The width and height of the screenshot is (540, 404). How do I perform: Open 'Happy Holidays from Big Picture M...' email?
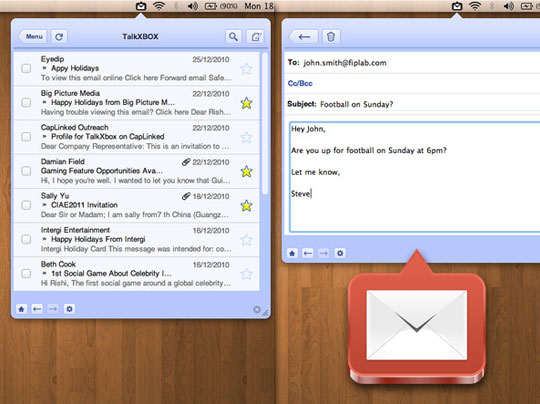[x=113, y=102]
